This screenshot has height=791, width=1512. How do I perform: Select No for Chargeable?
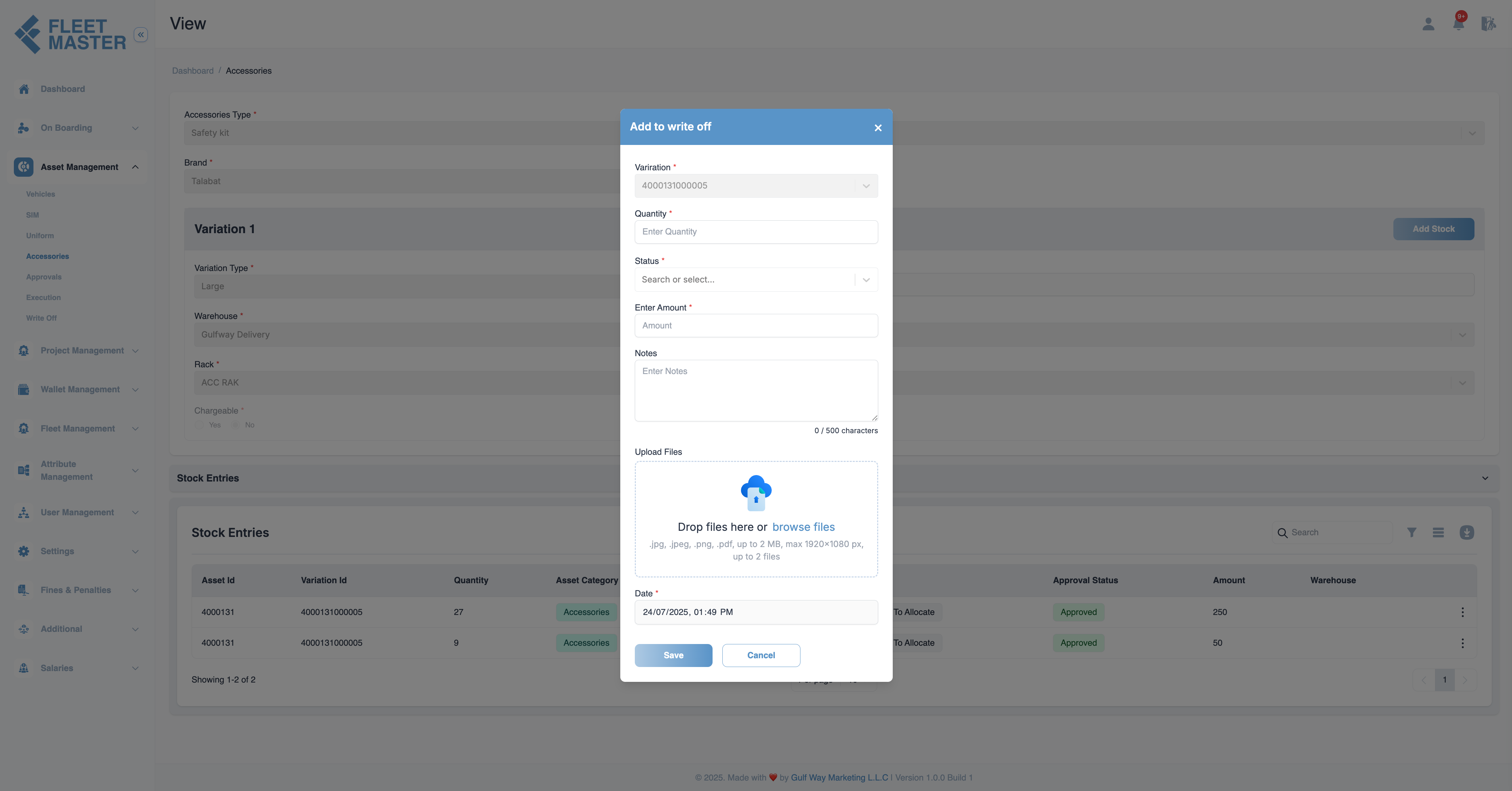235,425
